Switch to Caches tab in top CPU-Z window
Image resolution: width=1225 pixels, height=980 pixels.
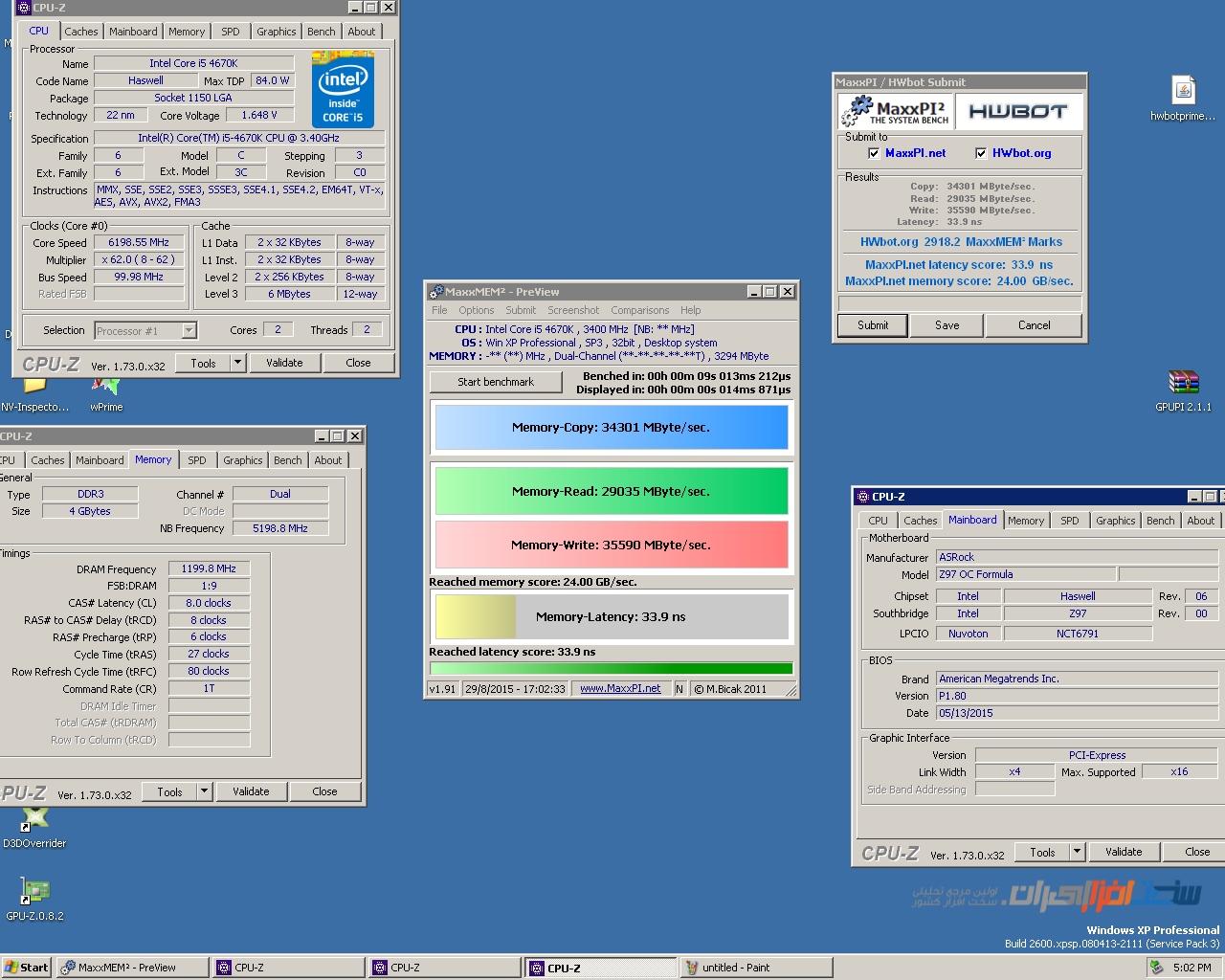coord(81,32)
